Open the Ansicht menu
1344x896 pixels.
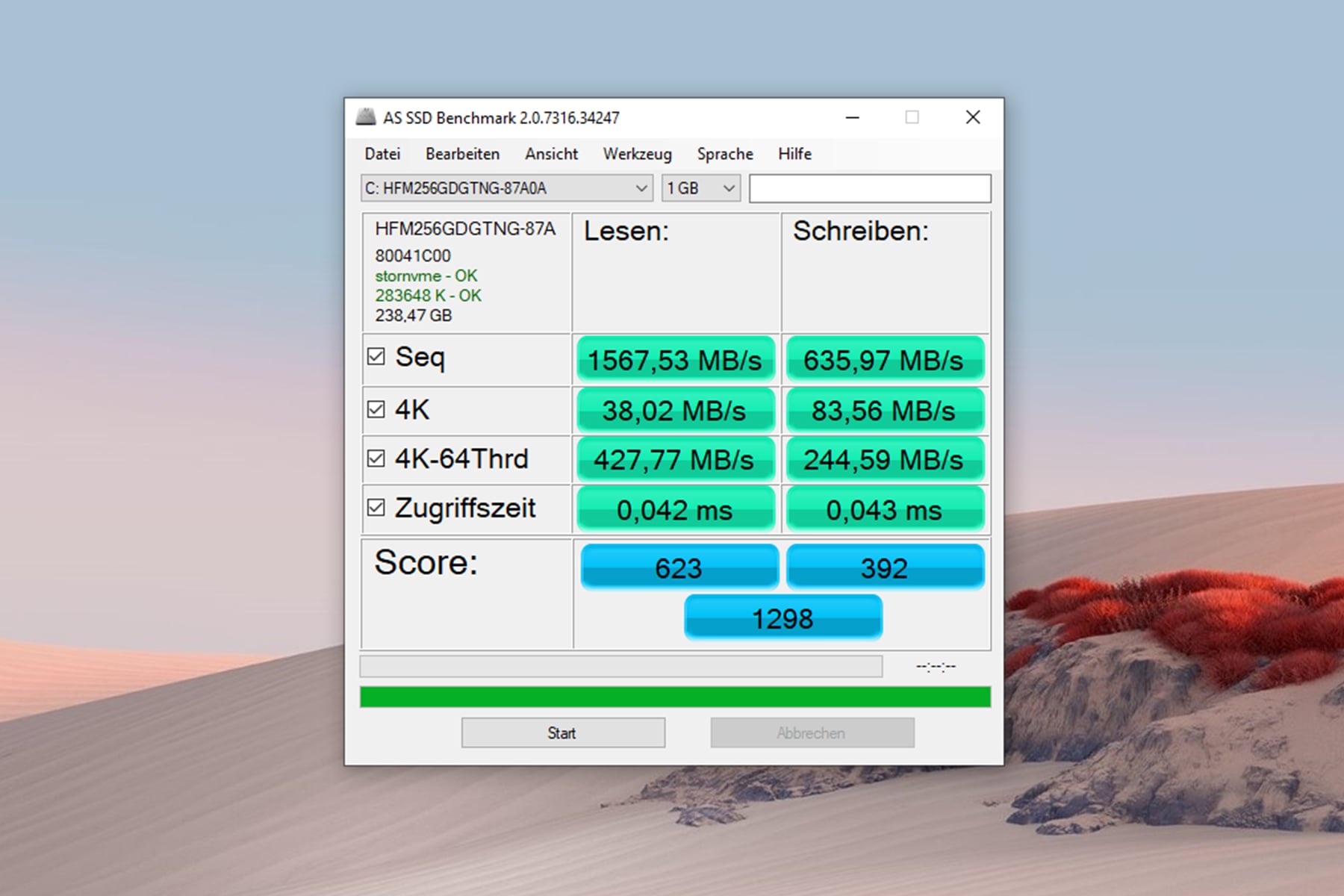[x=551, y=154]
